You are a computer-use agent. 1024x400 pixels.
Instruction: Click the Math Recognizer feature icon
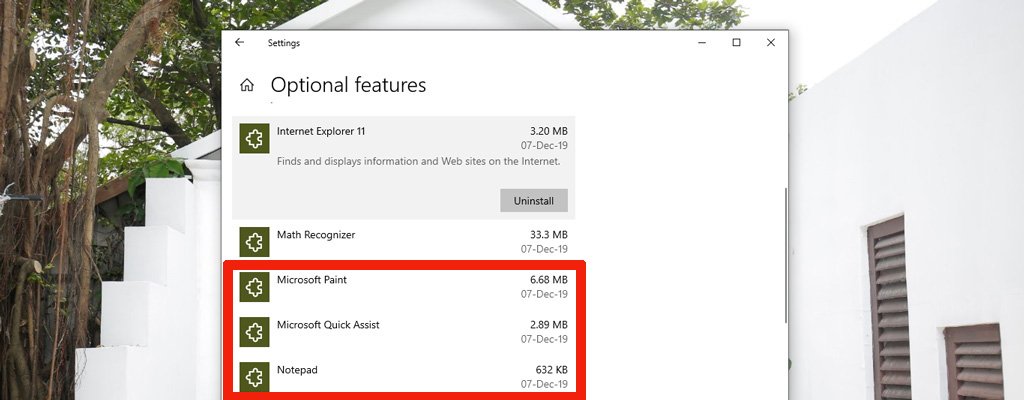255,242
